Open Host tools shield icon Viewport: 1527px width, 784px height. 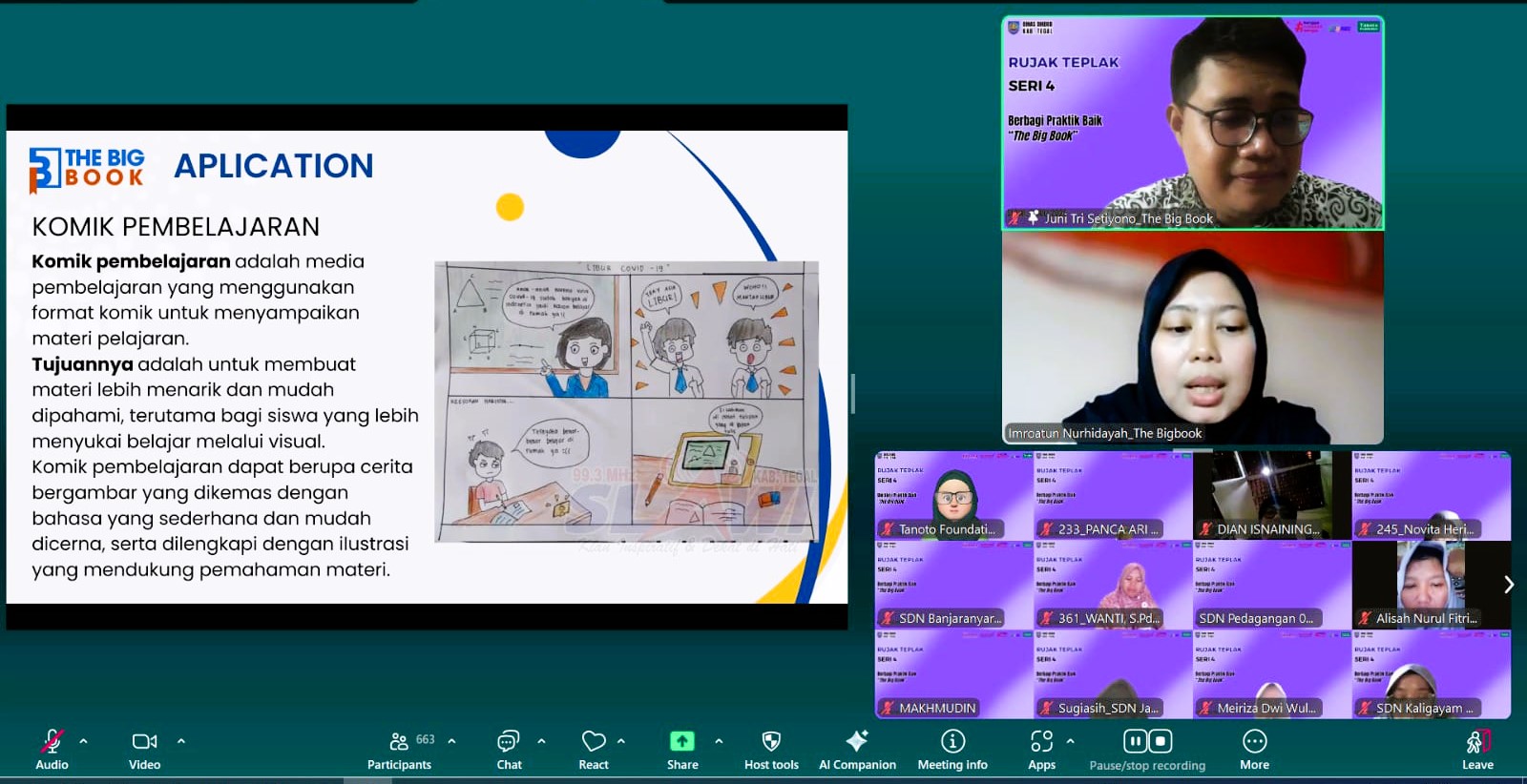tap(771, 742)
